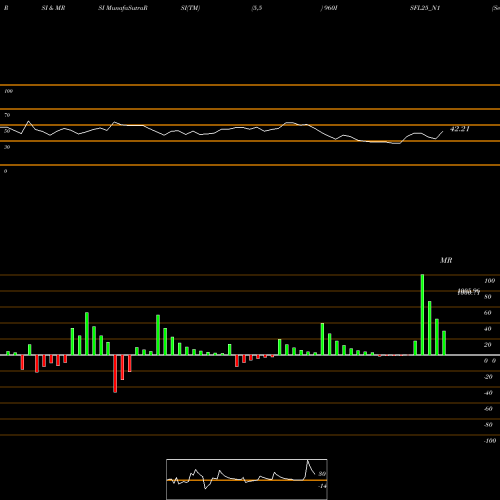Click the RSI value "42.21"
This screenshot has width=500, height=500.
click(460, 129)
